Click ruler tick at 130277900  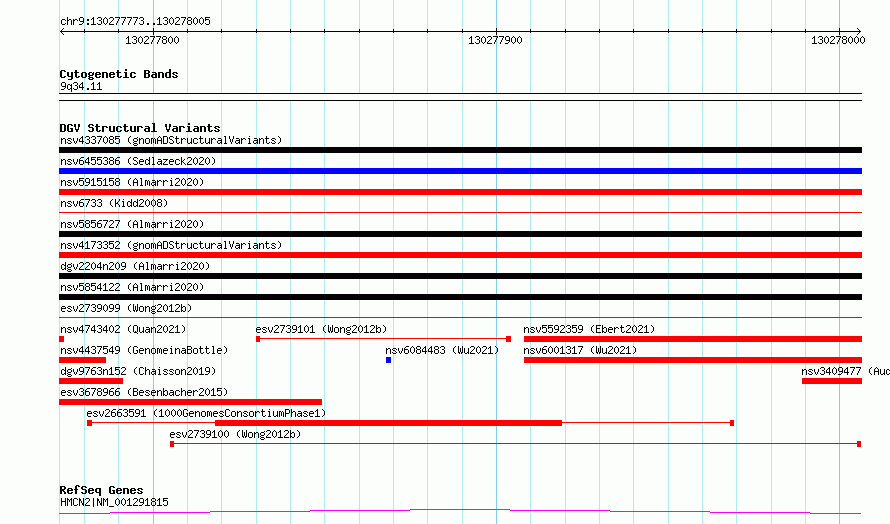pyautogui.click(x=496, y=31)
